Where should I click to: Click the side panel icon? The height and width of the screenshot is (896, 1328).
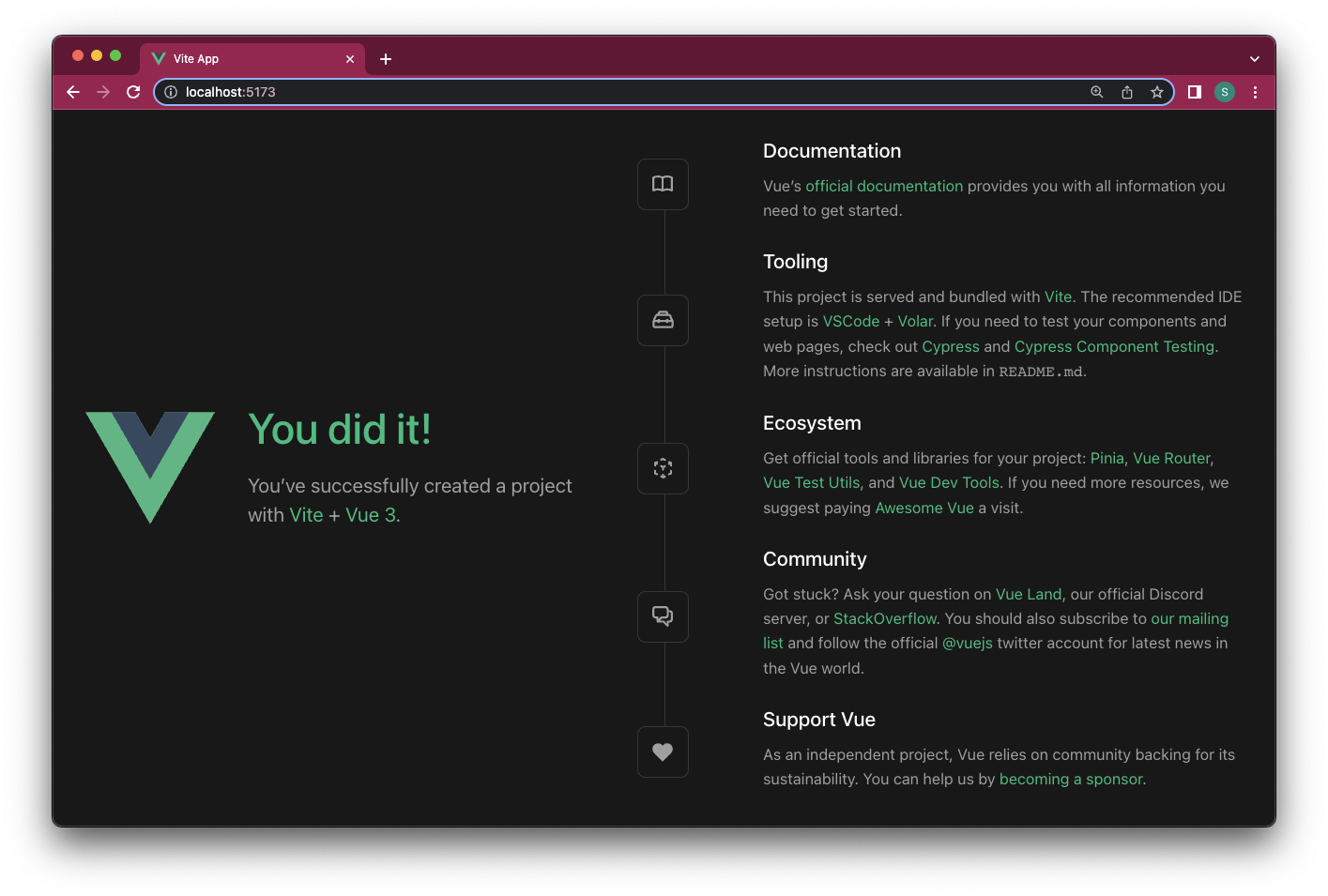click(x=1194, y=92)
